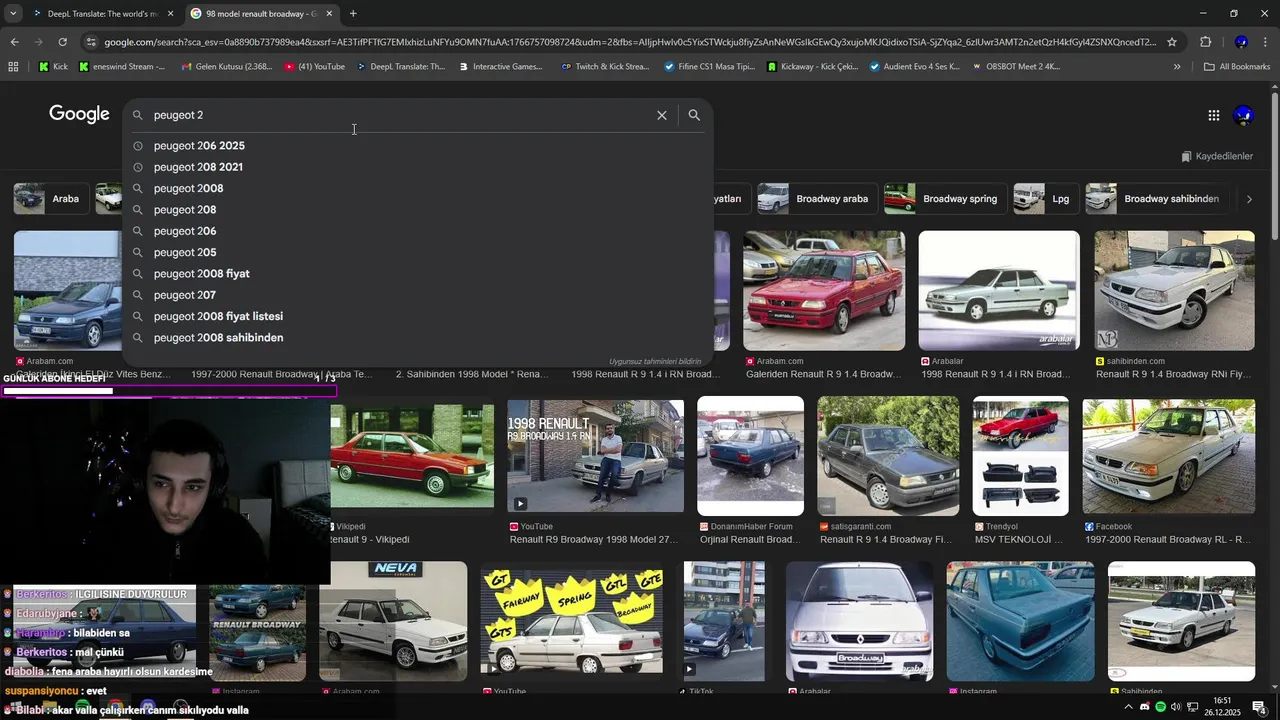Open the Windows notification center
The width and height of the screenshot is (1280, 720).
(x=1260, y=707)
